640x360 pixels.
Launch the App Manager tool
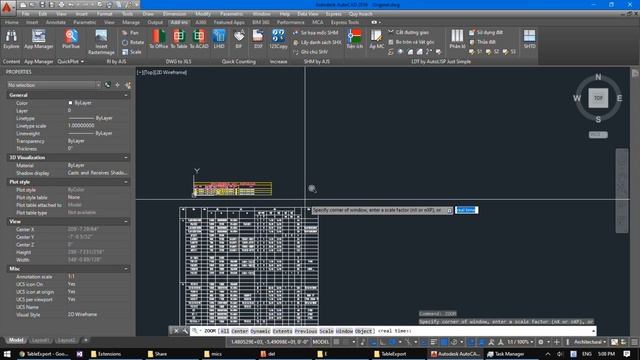(39, 39)
